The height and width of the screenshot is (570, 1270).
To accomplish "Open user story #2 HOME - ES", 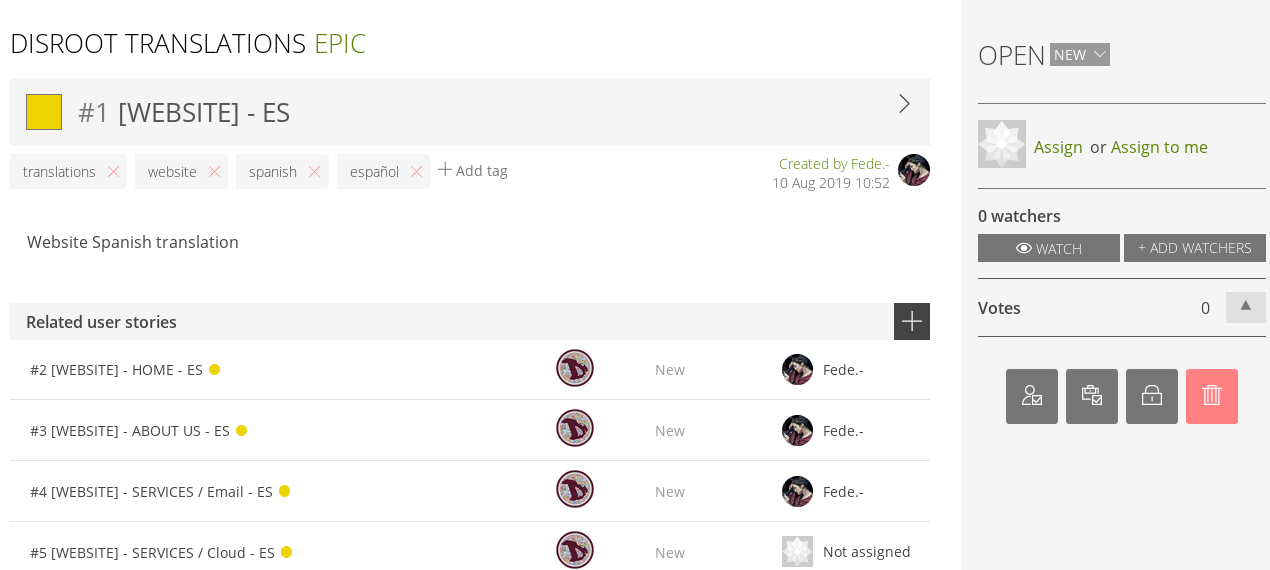I will [x=116, y=370].
